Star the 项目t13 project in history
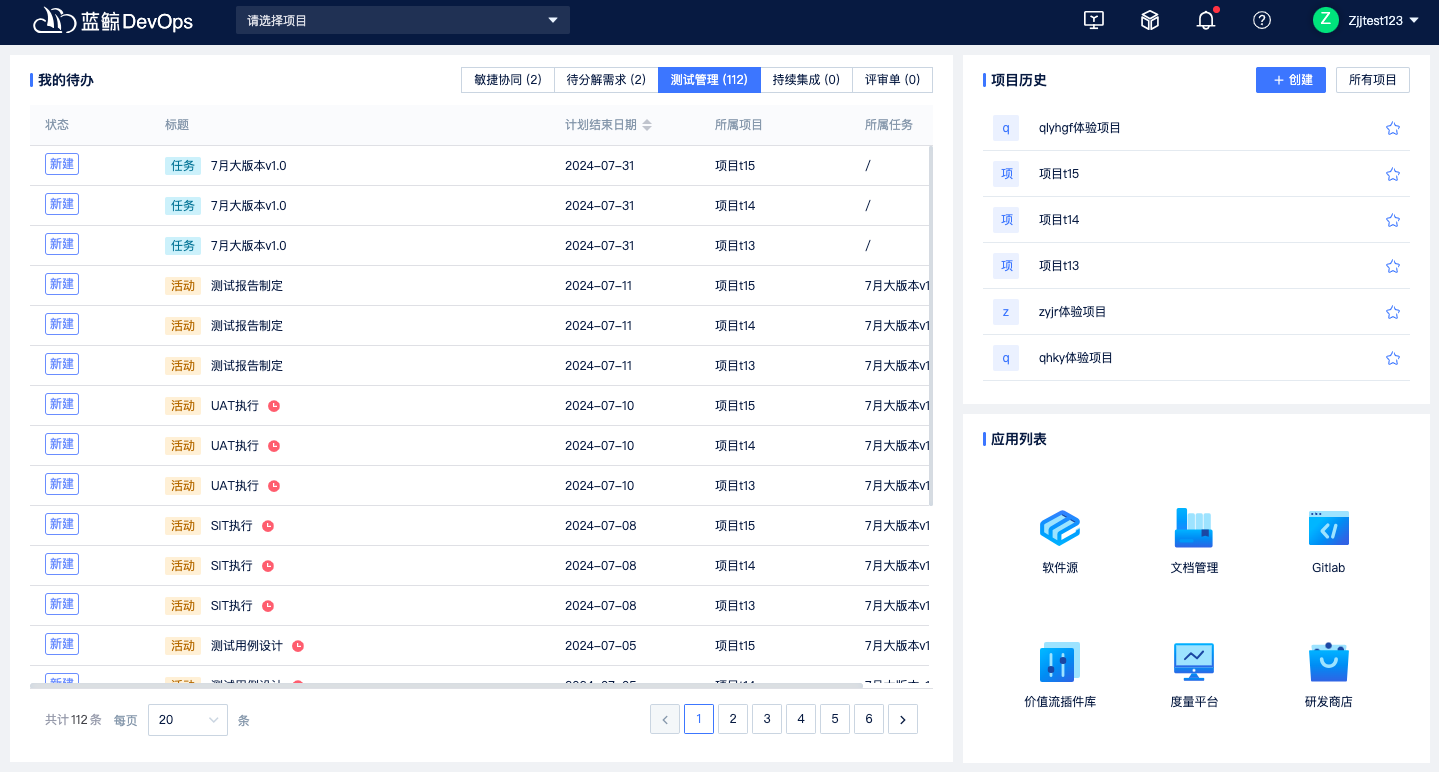Screen dimensions: 1439x772 [x=1392, y=266]
